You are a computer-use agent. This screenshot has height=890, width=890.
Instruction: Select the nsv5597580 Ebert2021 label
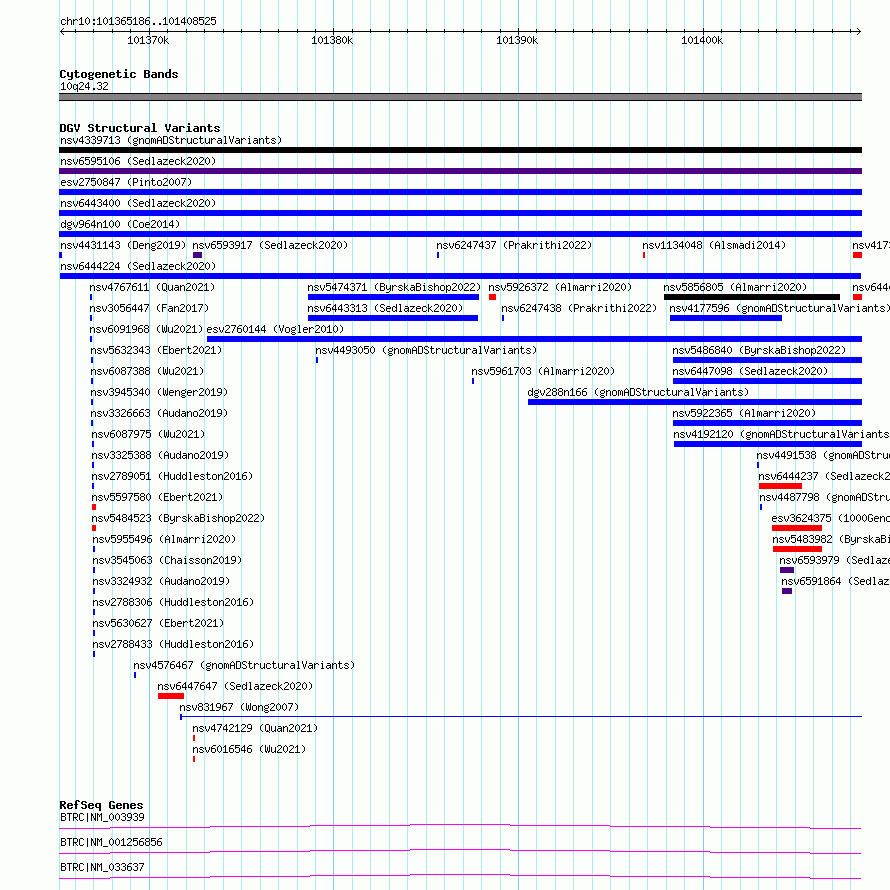[x=157, y=497]
